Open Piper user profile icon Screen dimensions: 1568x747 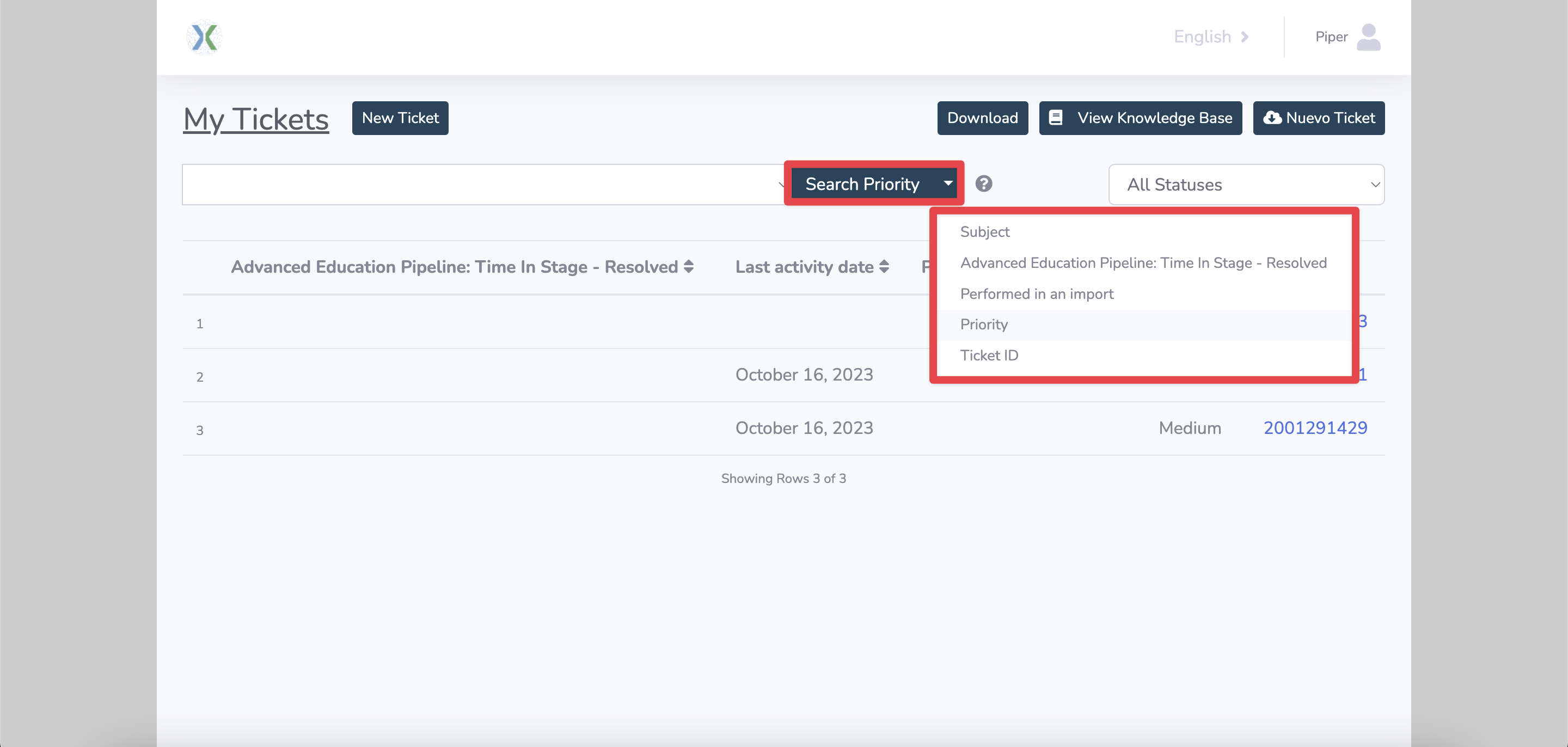[1368, 37]
